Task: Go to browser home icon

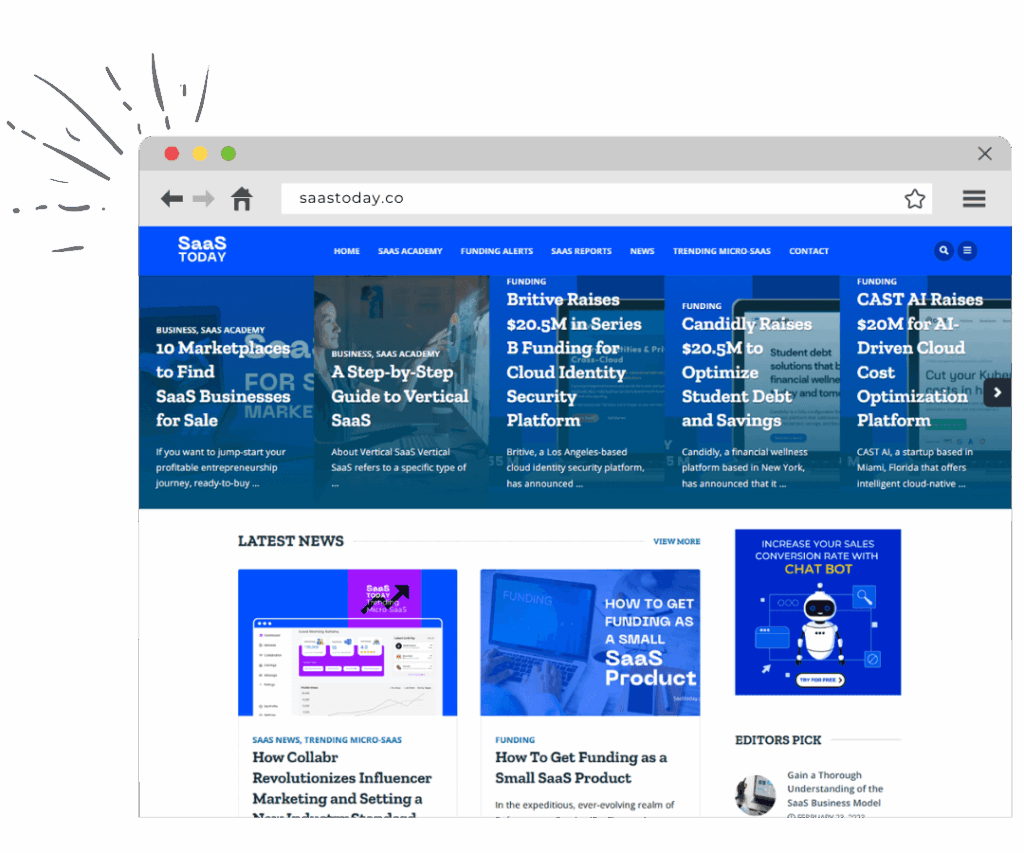Action: 242,199
